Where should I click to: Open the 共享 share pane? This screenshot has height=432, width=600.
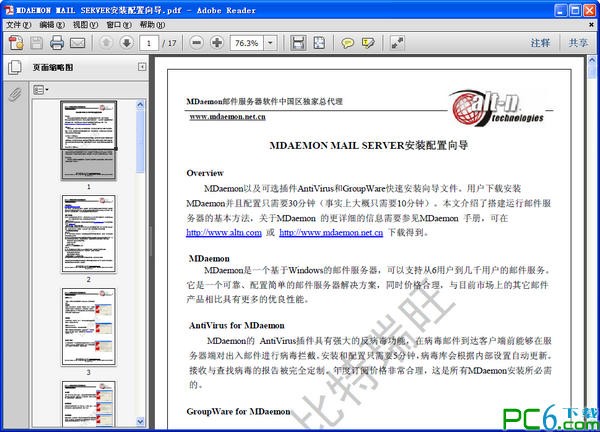pyautogui.click(x=578, y=43)
